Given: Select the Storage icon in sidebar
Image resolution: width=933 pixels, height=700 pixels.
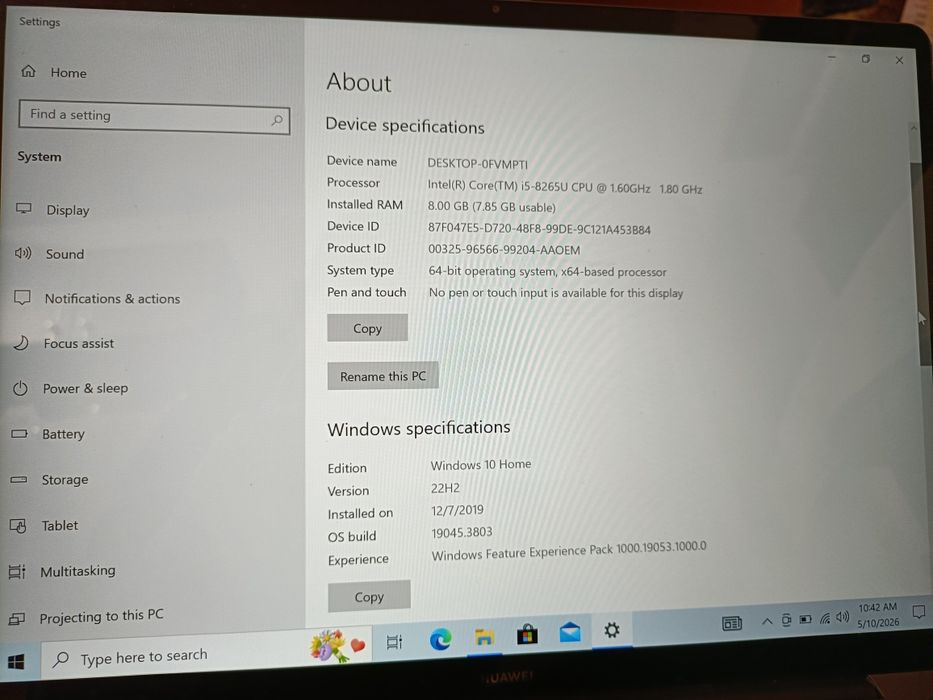Looking at the screenshot, I should coord(18,479).
